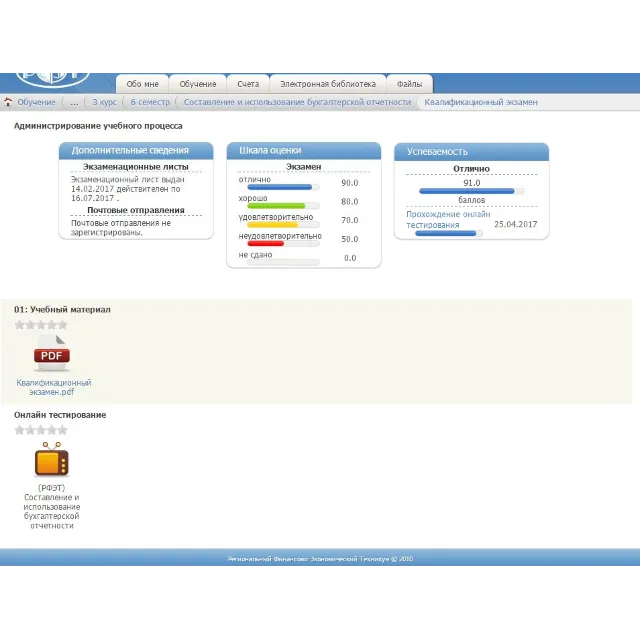Click the home icon in breadcrumb
This screenshot has height=640, width=640.
8,102
